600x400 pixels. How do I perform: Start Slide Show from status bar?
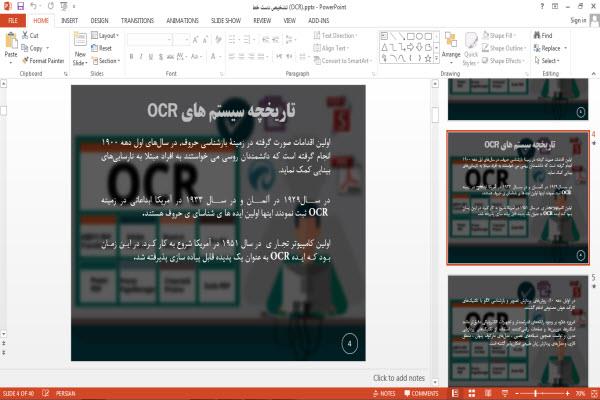click(x=505, y=393)
